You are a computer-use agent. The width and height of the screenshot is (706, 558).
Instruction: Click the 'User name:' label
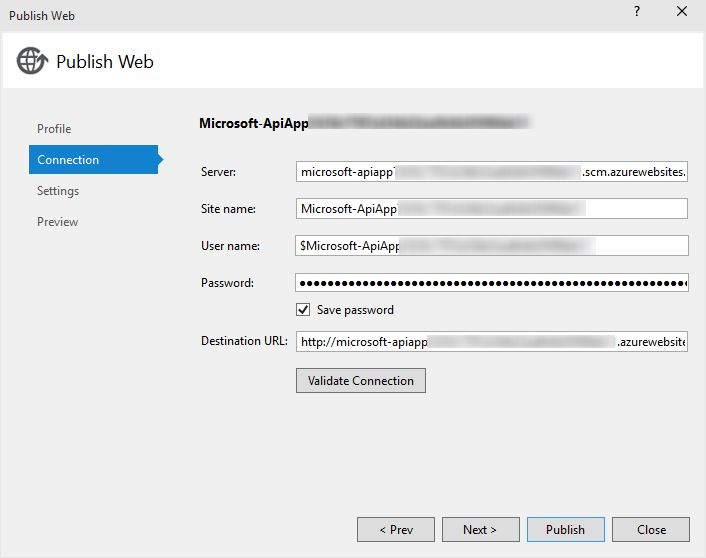tap(230, 245)
